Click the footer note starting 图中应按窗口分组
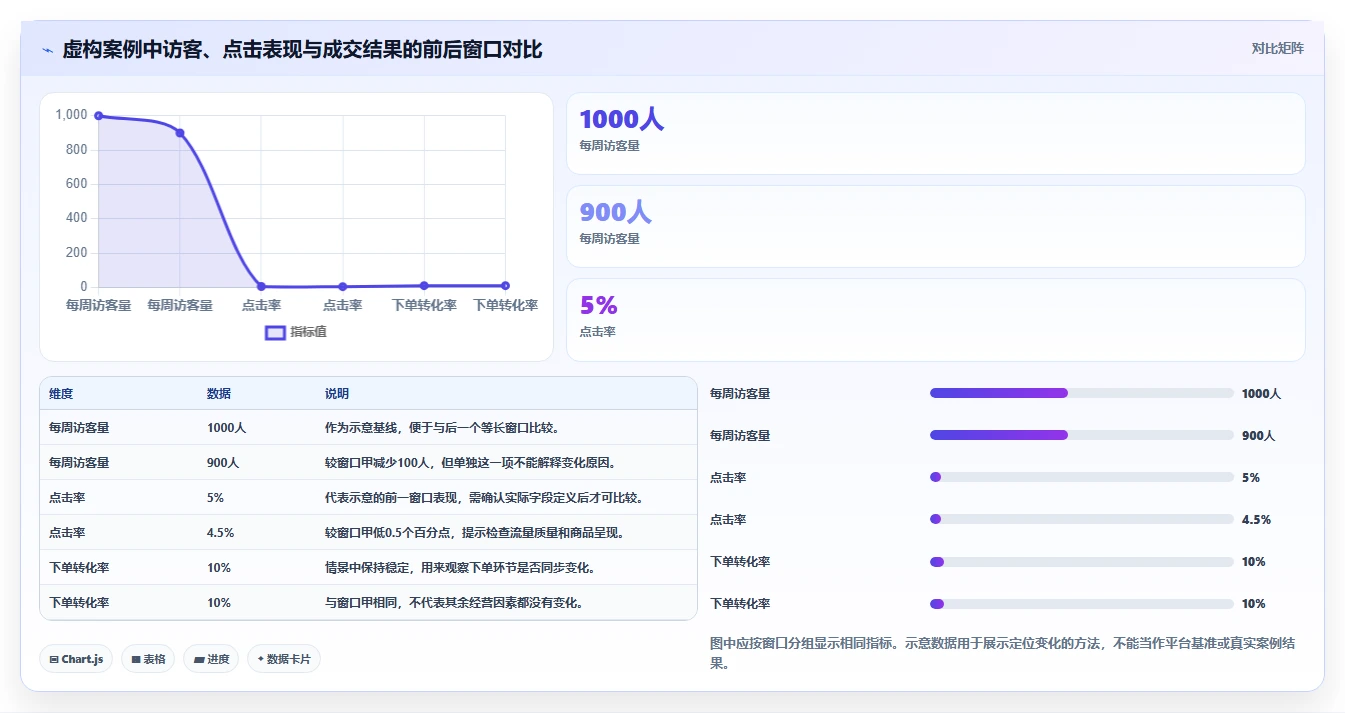This screenshot has width=1345, height=713. click(1003, 652)
